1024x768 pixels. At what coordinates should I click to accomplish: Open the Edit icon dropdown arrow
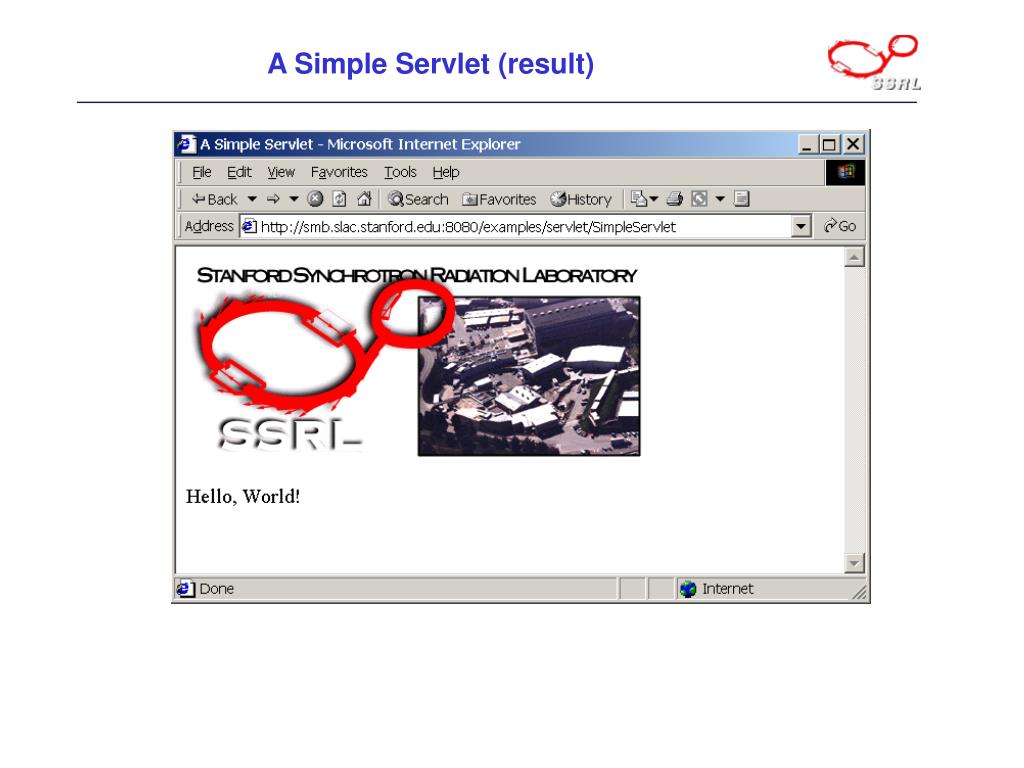tap(720, 199)
